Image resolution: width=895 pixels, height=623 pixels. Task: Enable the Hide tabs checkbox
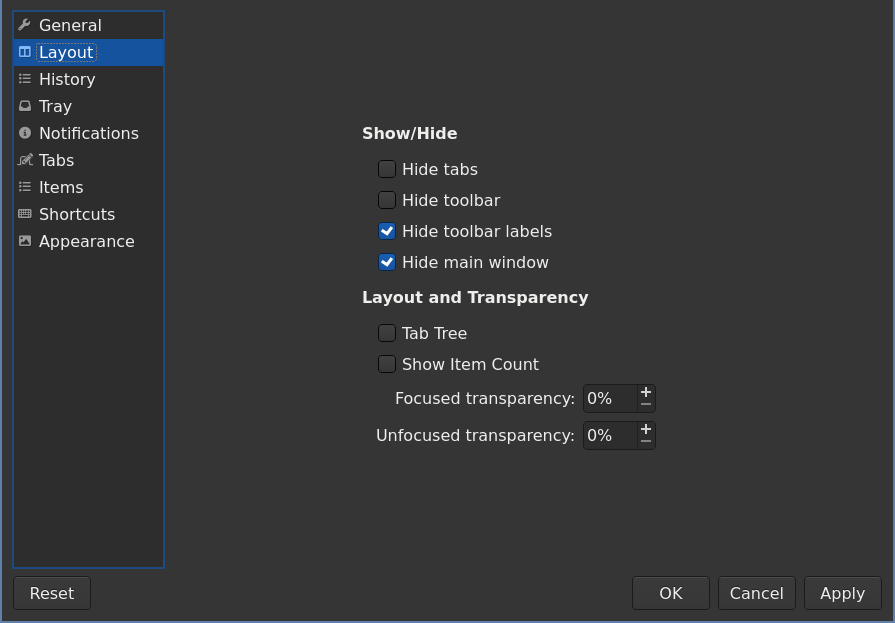[387, 169]
